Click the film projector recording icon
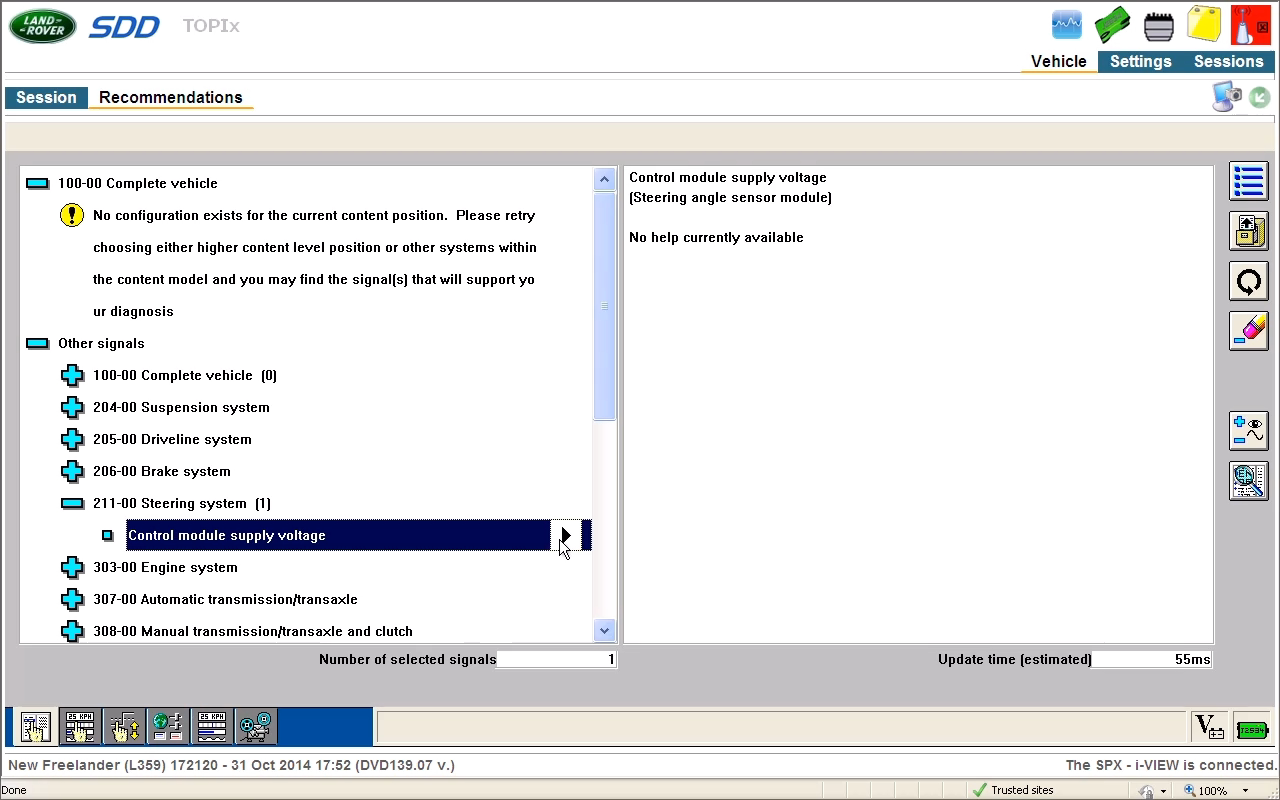The image size is (1280, 800). click(255, 727)
